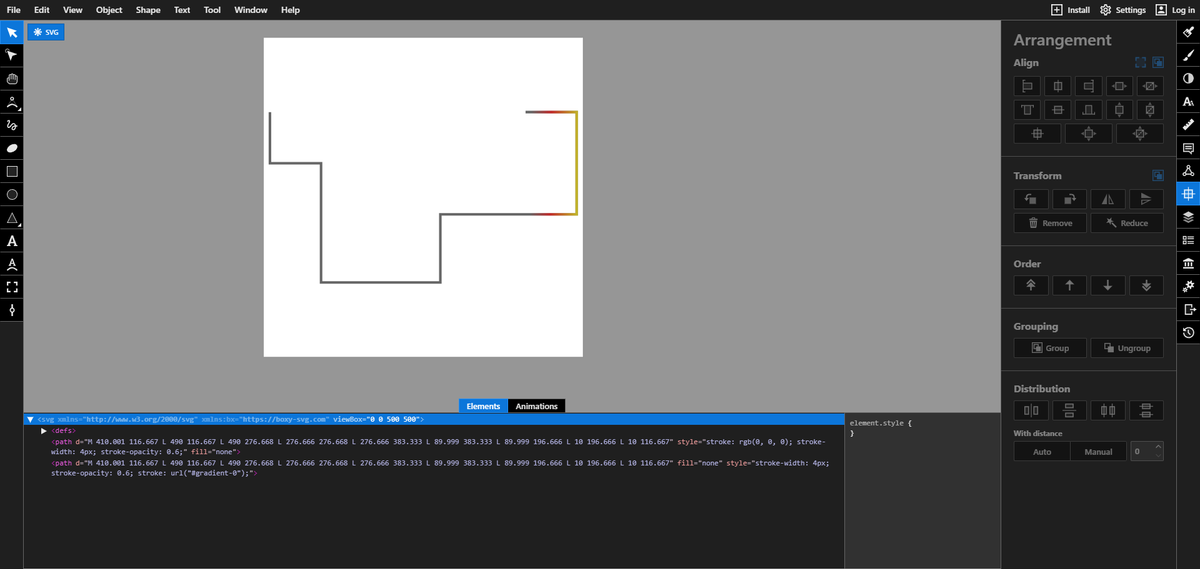Pick the Ellipse tool in left toolbar

12,195
